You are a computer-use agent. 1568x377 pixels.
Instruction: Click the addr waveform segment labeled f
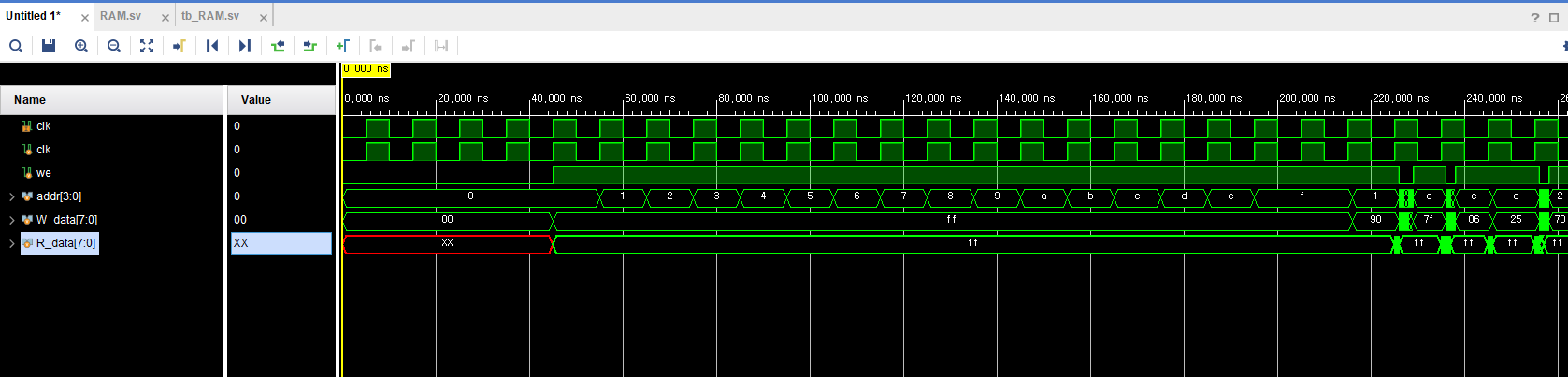point(1302,197)
